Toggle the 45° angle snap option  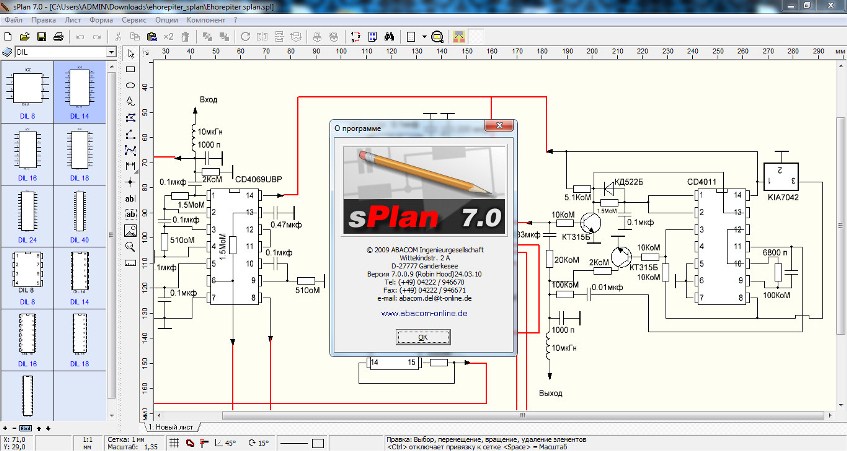(225, 443)
